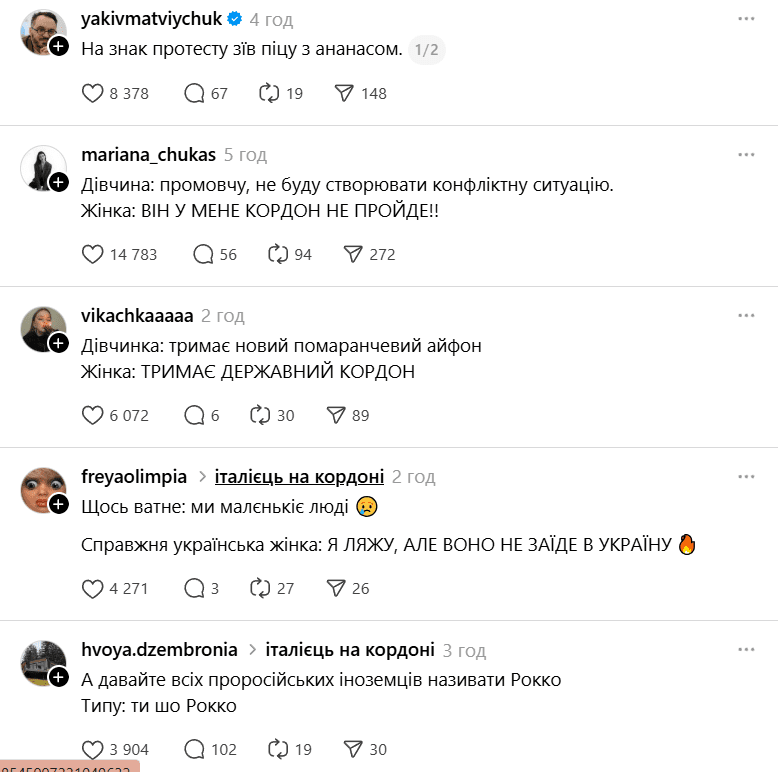Share mariana_chukas post via send icon
The height and width of the screenshot is (772, 778).
point(353,254)
